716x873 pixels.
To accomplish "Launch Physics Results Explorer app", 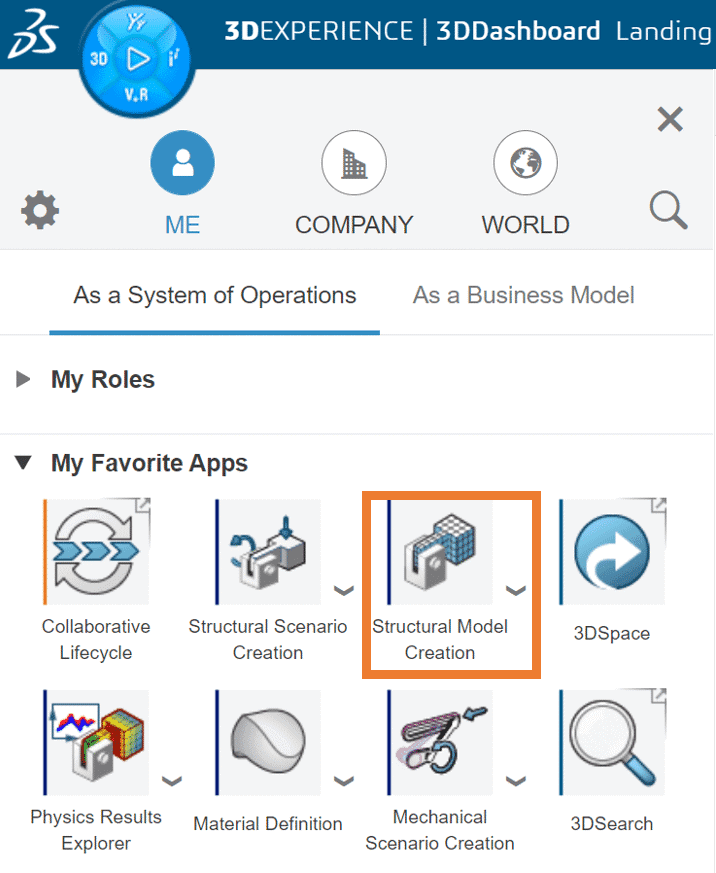I will click(x=97, y=742).
